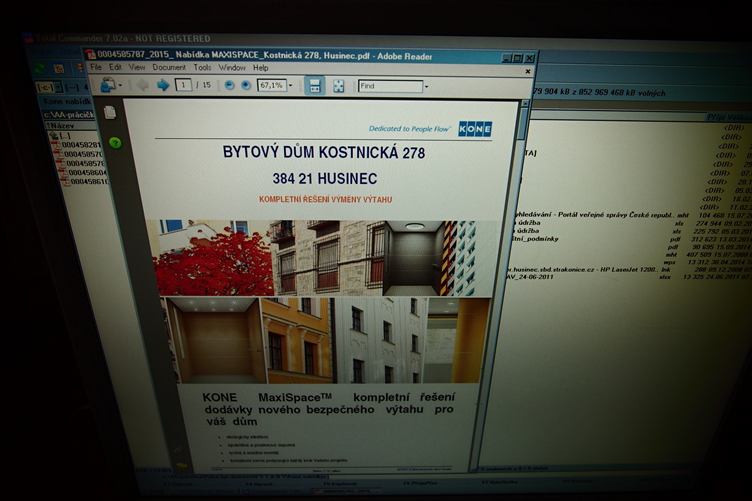Open the File menu in Adobe Reader

click(x=96, y=67)
